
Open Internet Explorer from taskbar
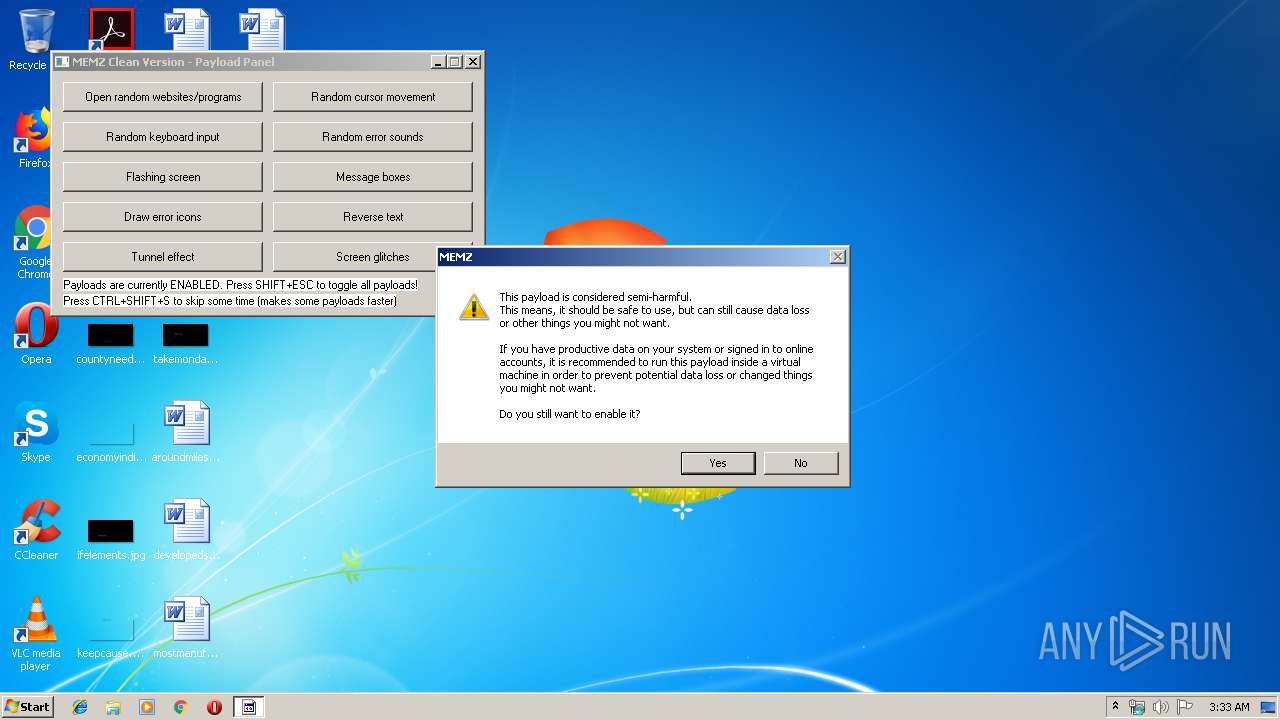tap(80, 707)
